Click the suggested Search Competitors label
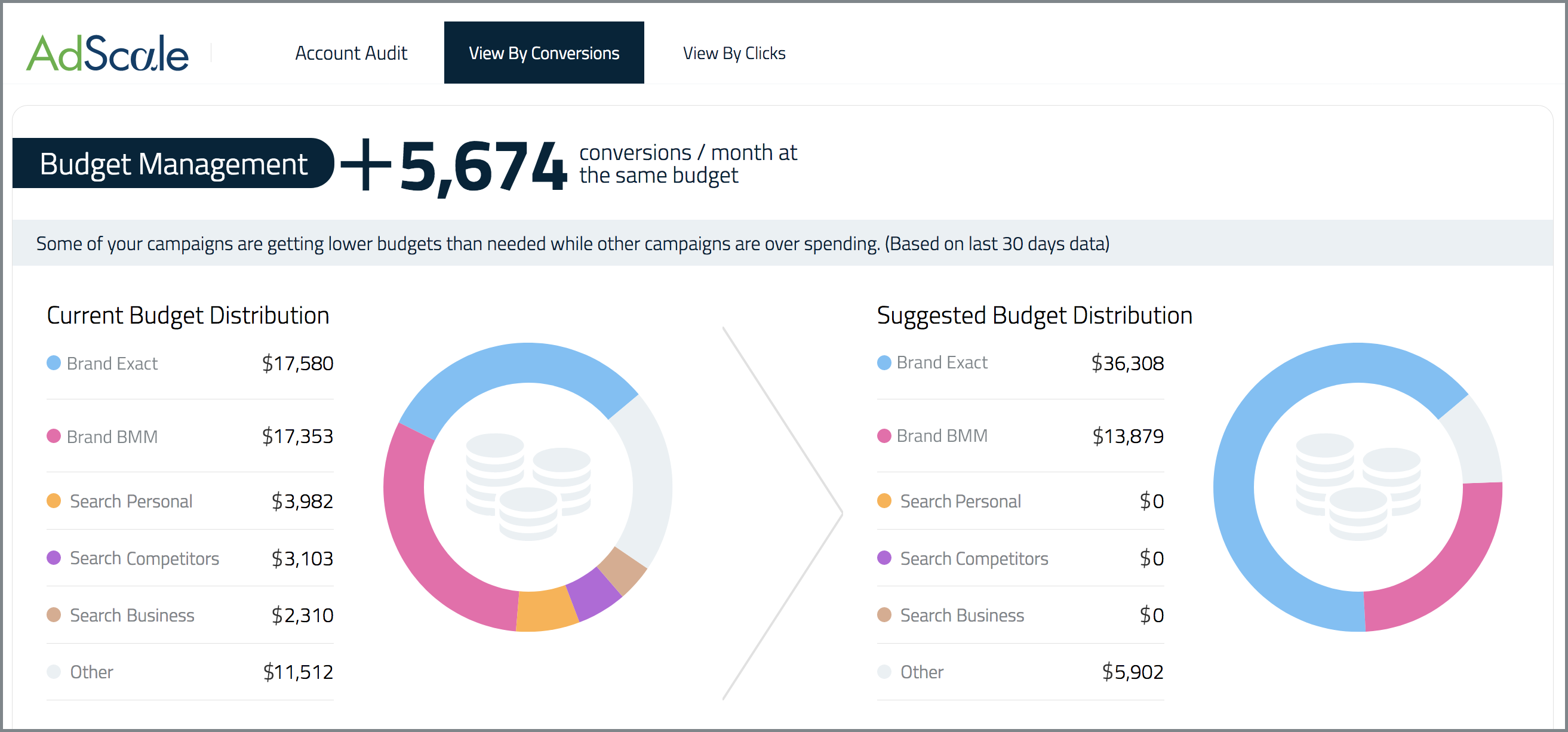The height and width of the screenshot is (732, 1568). pos(974,558)
